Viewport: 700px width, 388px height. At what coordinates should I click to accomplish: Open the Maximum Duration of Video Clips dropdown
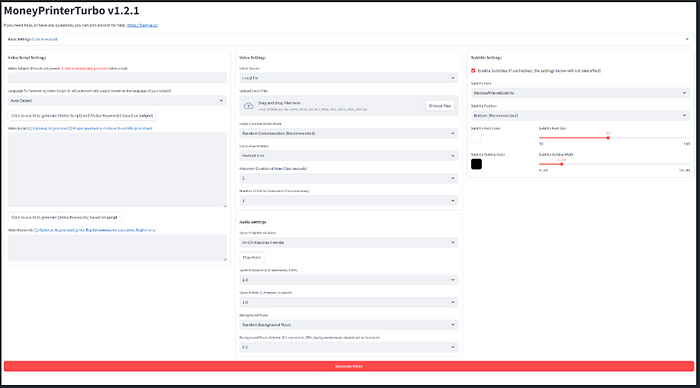coord(348,178)
